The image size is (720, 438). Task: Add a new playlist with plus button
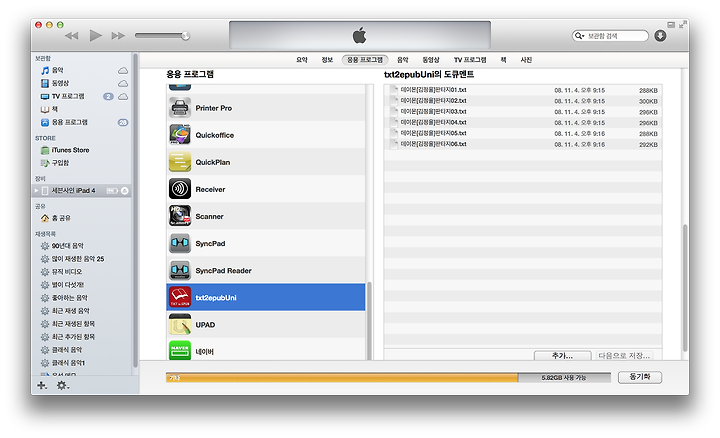point(42,386)
